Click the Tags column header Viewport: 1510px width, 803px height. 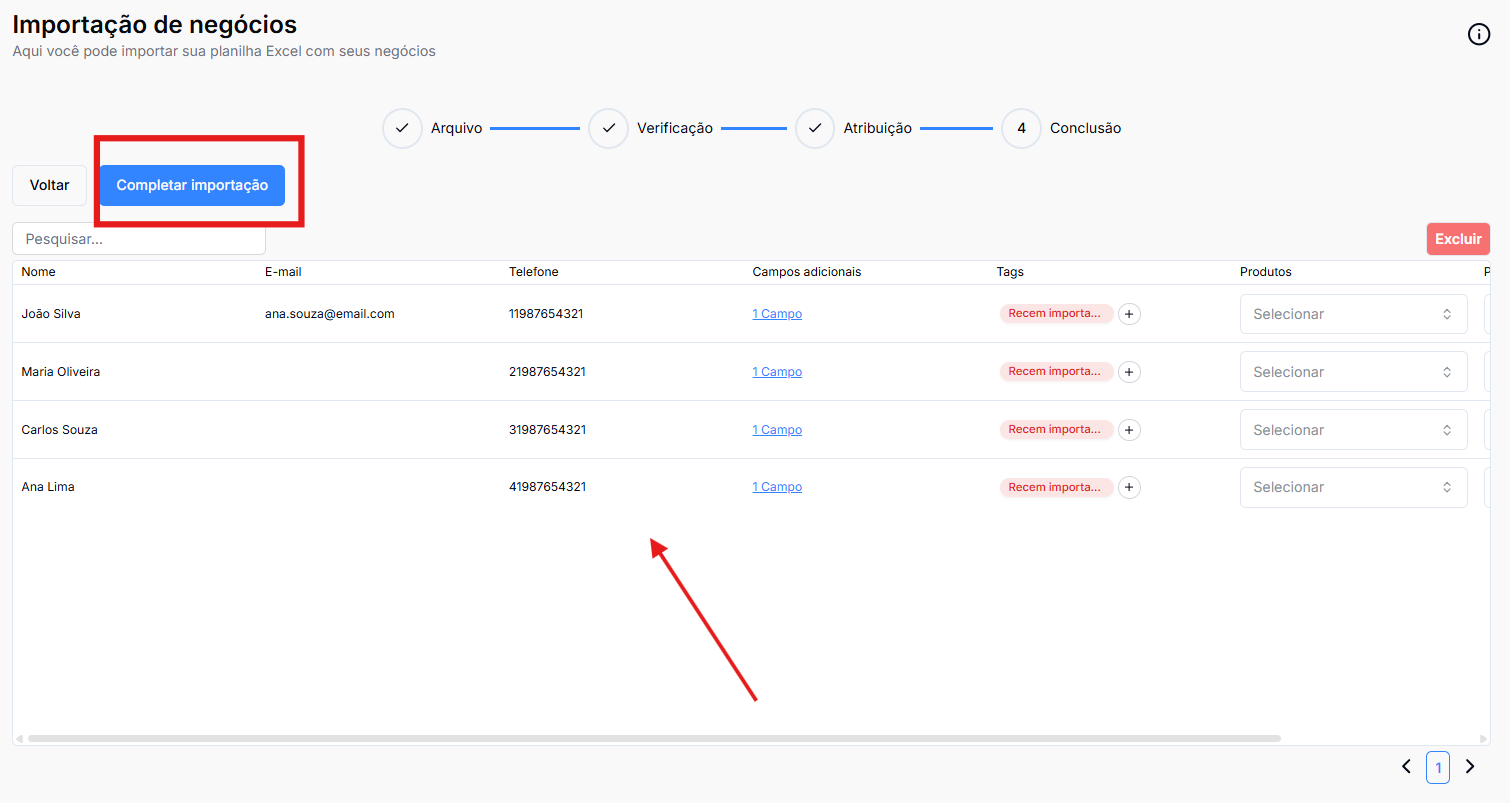(1010, 272)
